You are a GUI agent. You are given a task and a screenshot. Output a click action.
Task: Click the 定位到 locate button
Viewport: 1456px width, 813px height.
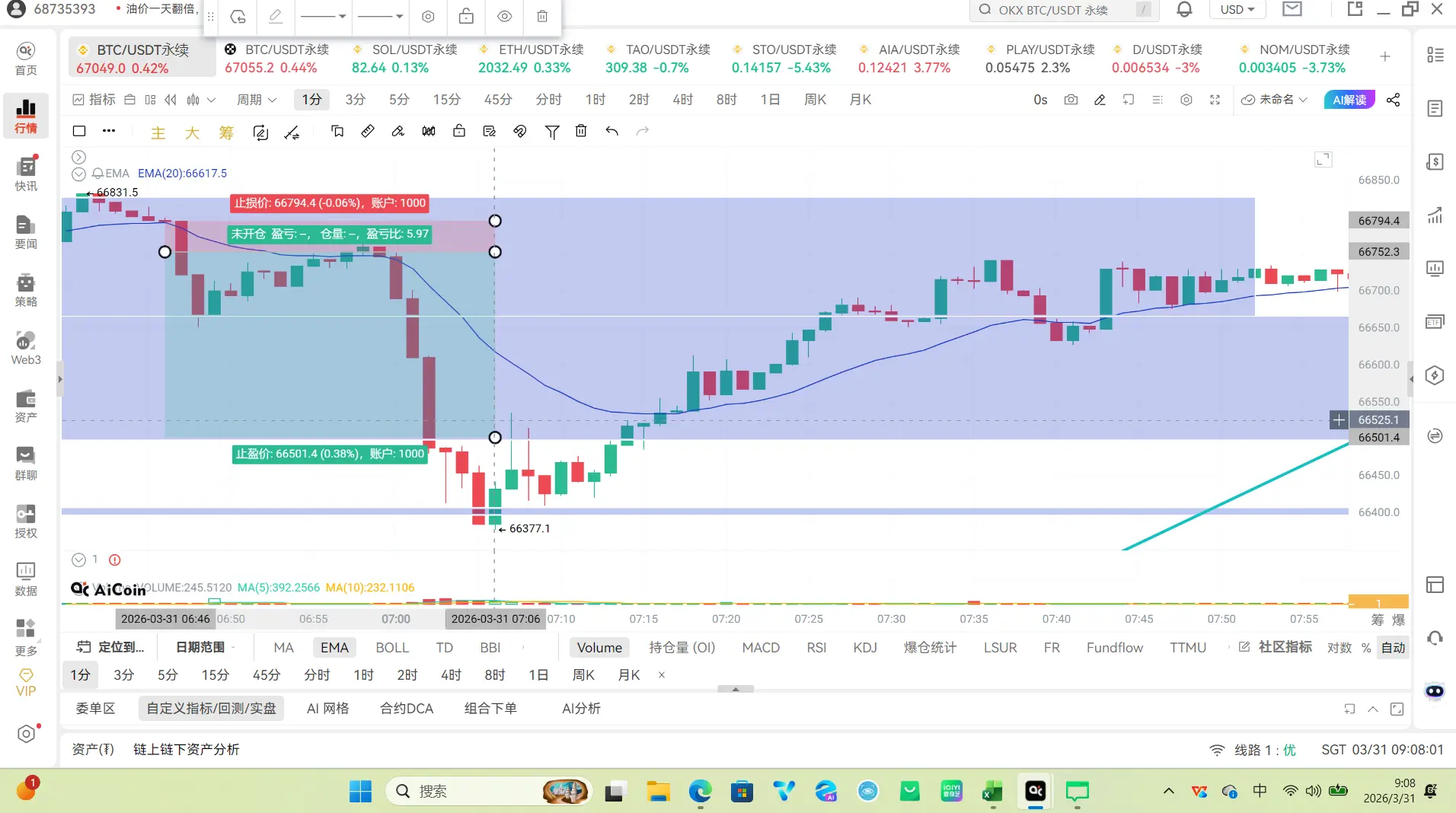(111, 647)
